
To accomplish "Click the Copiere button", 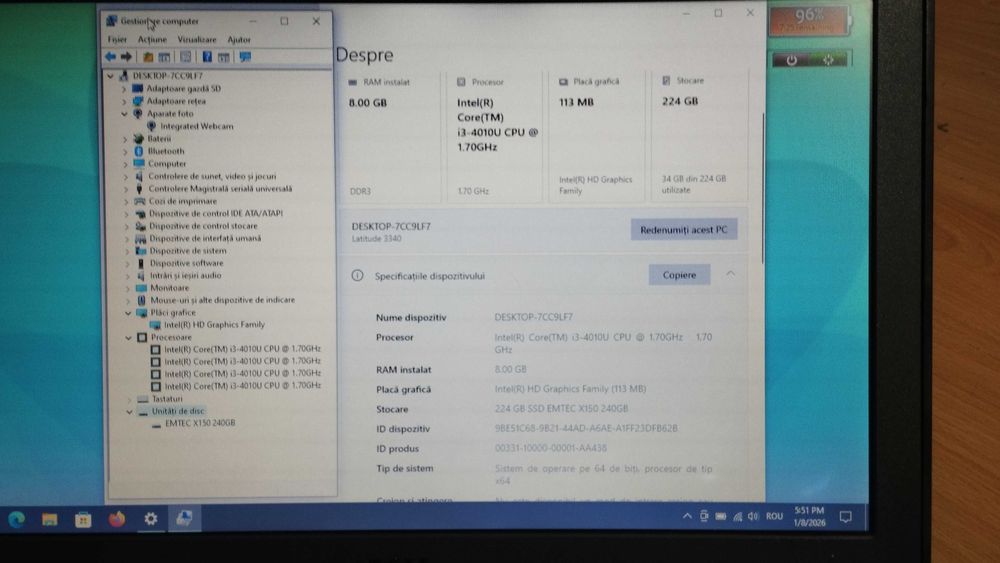I will 679,275.
